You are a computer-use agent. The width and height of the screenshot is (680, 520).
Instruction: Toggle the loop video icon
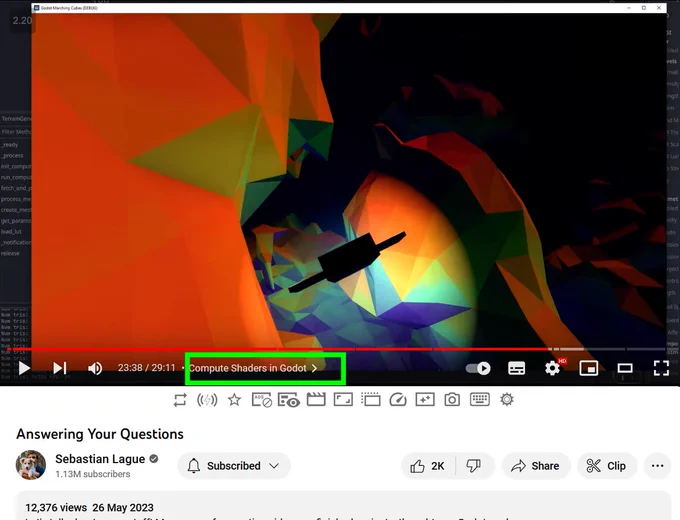(180, 399)
